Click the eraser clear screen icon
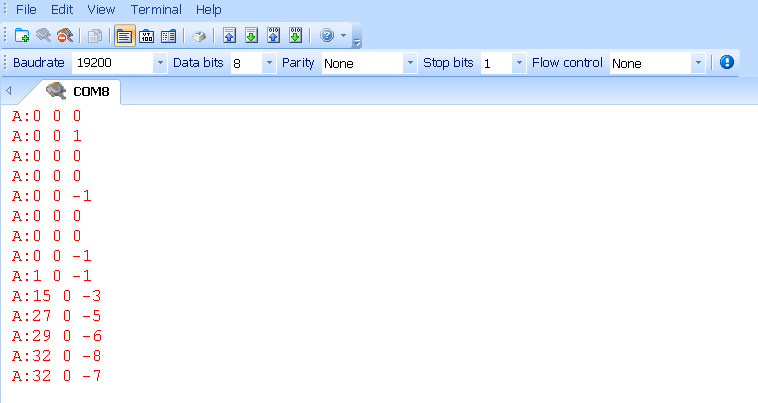This screenshot has width=758, height=403. (x=199, y=36)
